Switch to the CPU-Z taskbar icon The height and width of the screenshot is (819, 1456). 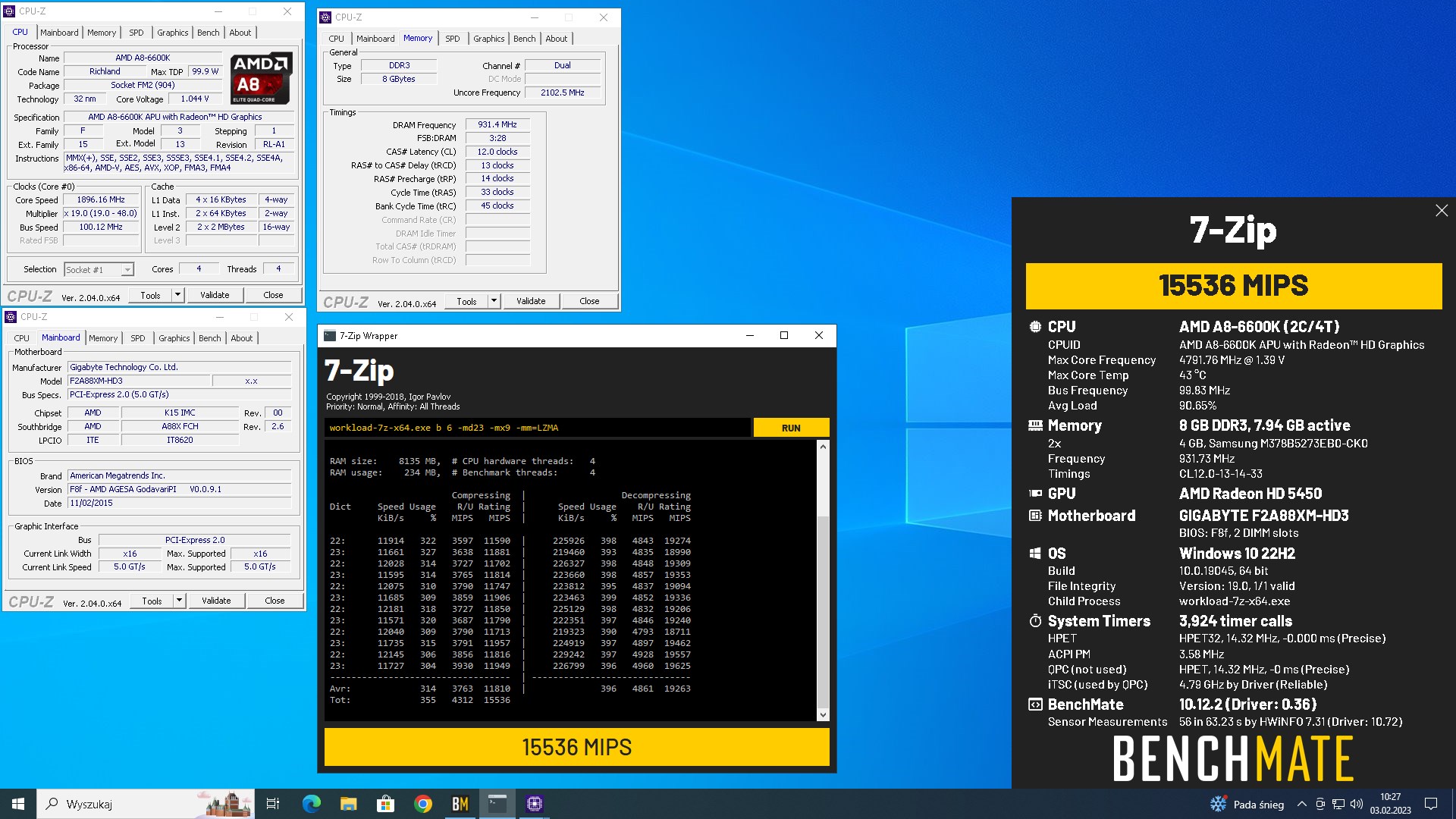pyautogui.click(x=535, y=804)
